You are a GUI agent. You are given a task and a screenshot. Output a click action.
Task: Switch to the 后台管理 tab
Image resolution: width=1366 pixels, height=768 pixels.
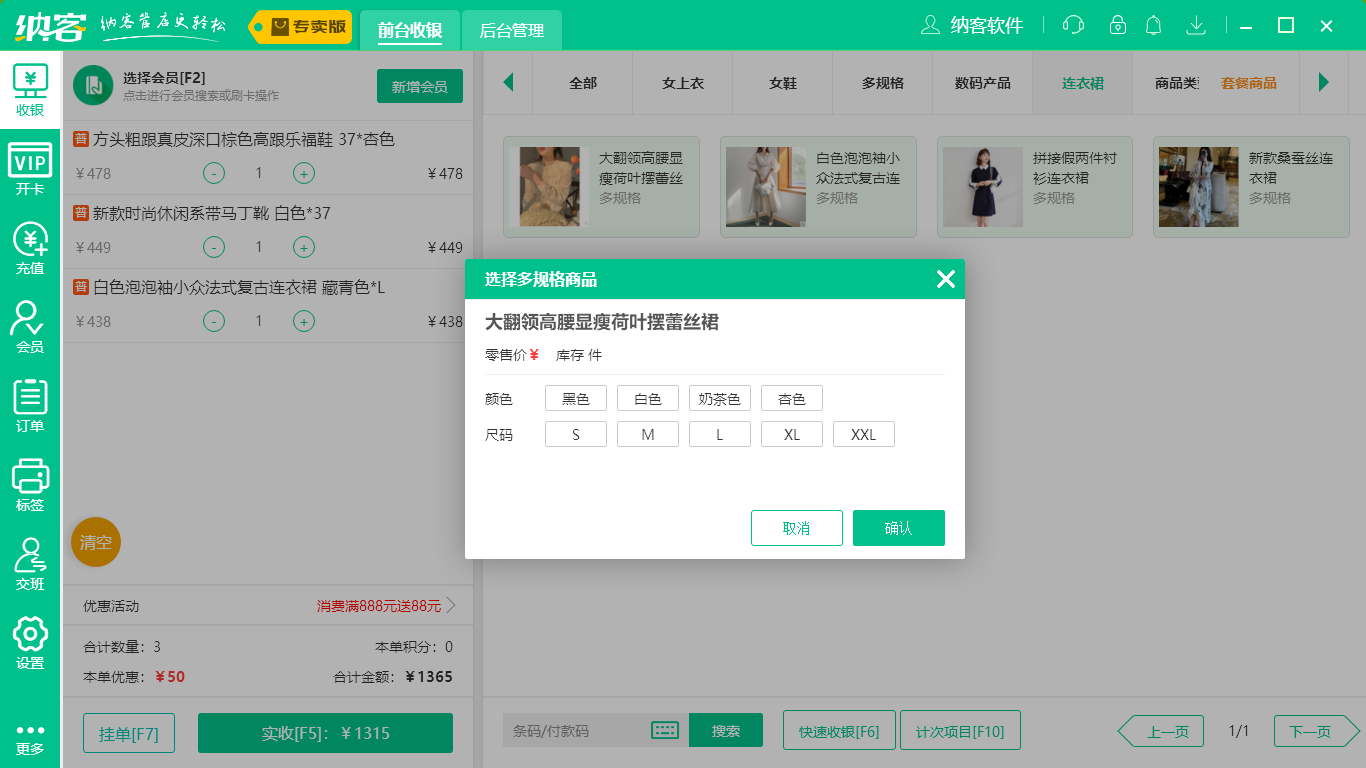(x=510, y=31)
